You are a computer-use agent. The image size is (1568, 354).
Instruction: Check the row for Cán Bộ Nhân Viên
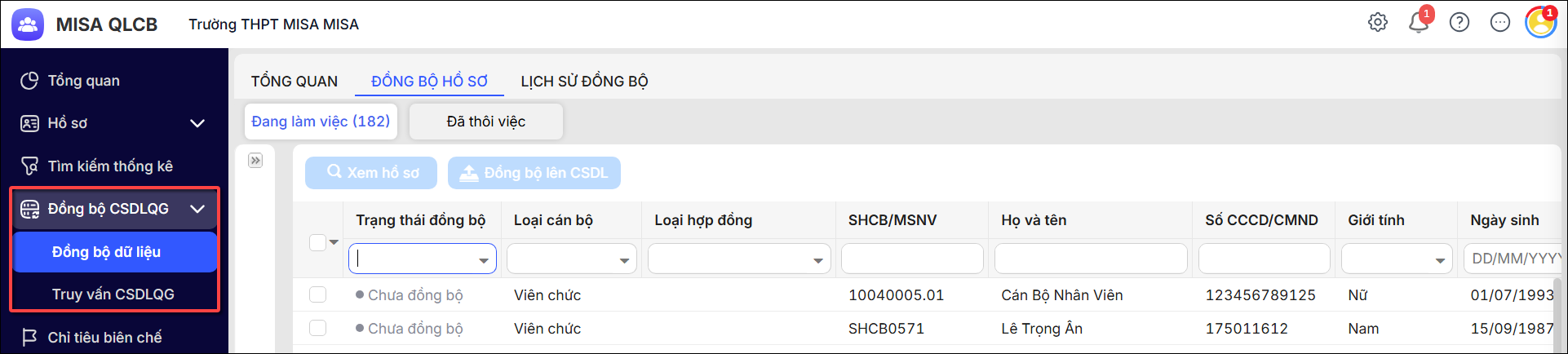[x=317, y=294]
